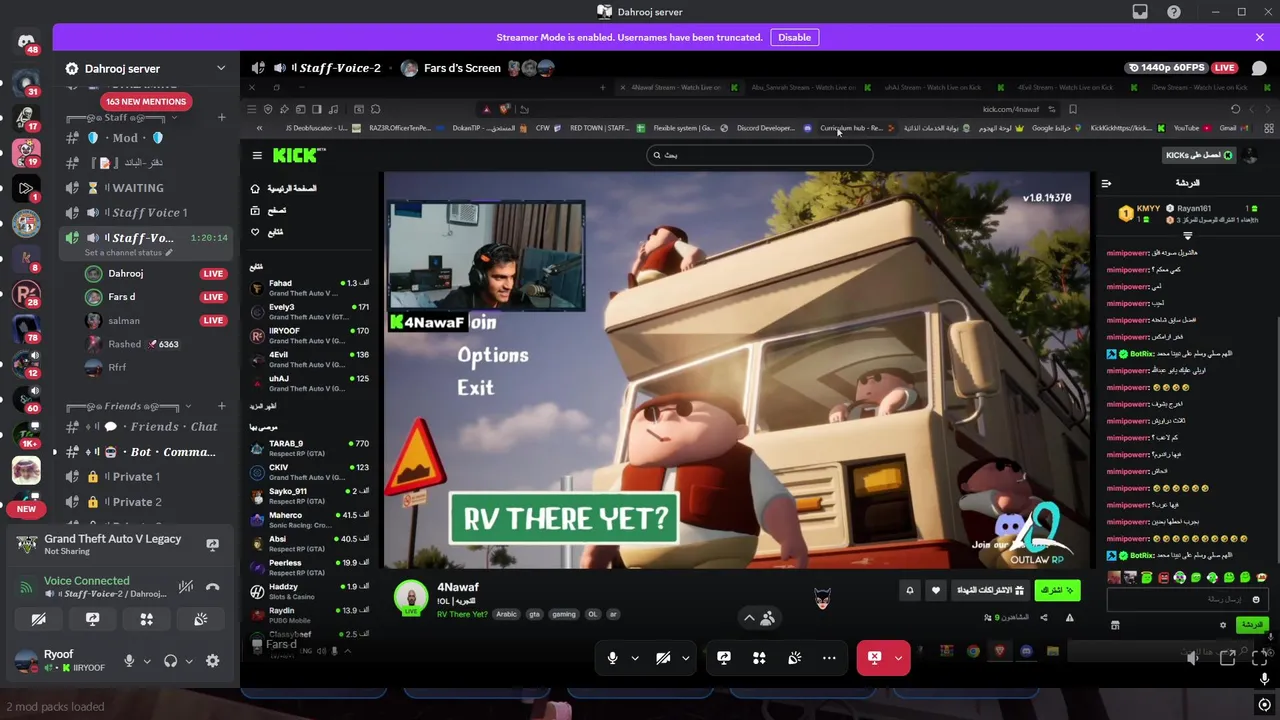Open voice connection signal details icon
The height and width of the screenshot is (720, 1280).
[x=26, y=588]
